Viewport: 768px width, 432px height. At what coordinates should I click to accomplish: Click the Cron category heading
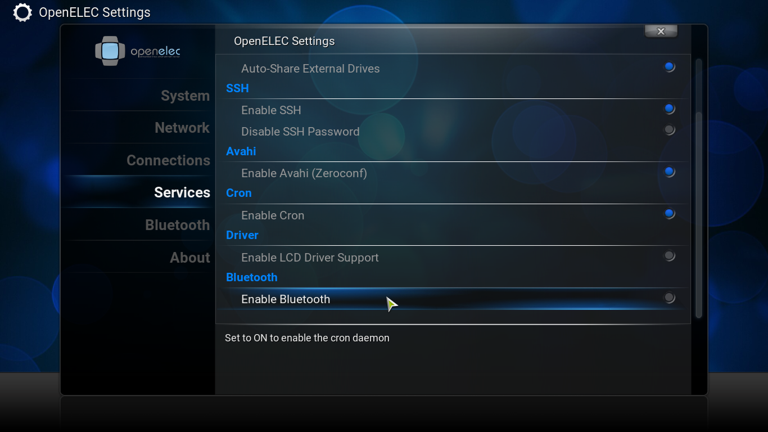(239, 193)
